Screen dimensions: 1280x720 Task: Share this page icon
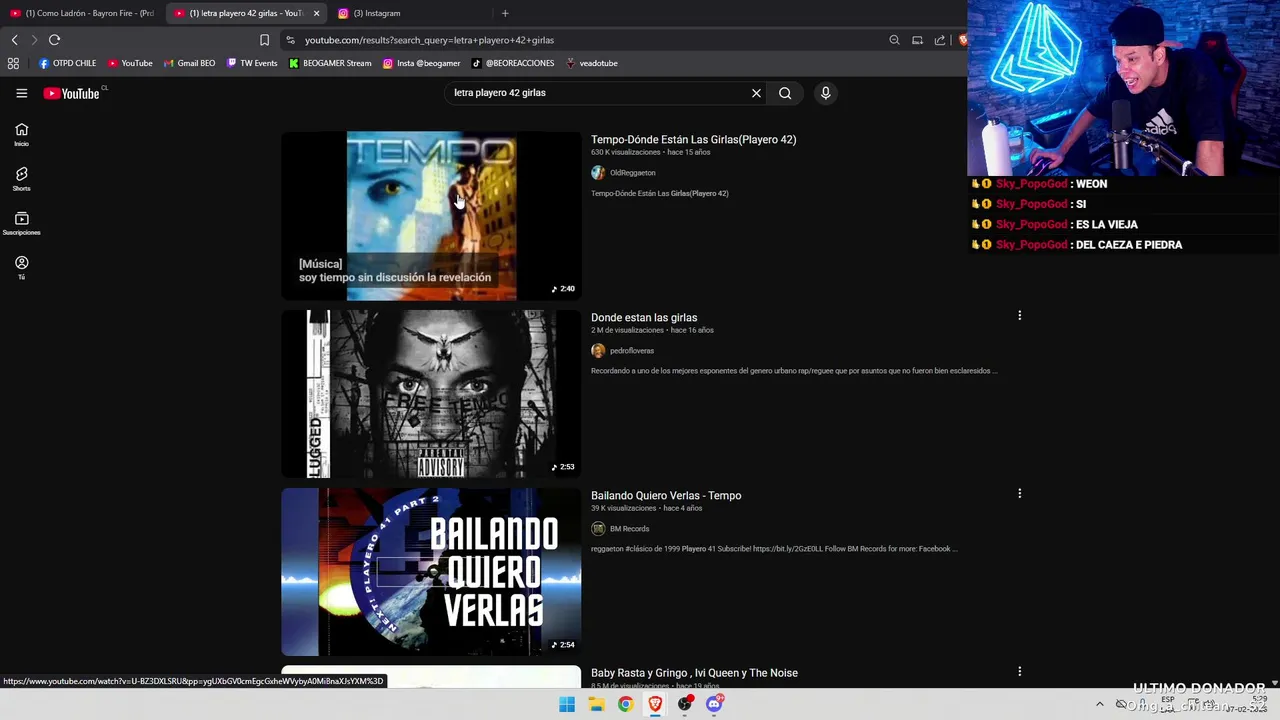pos(940,40)
